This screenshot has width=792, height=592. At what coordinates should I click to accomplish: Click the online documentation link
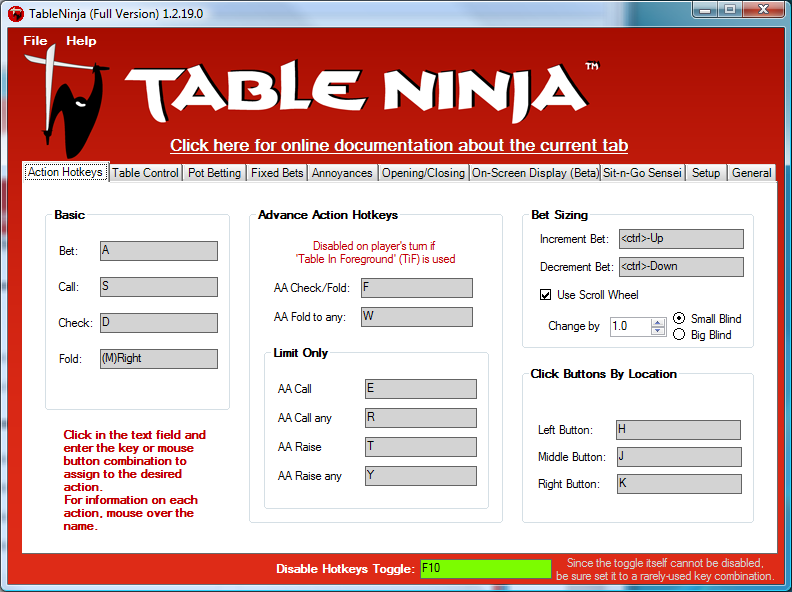[399, 145]
